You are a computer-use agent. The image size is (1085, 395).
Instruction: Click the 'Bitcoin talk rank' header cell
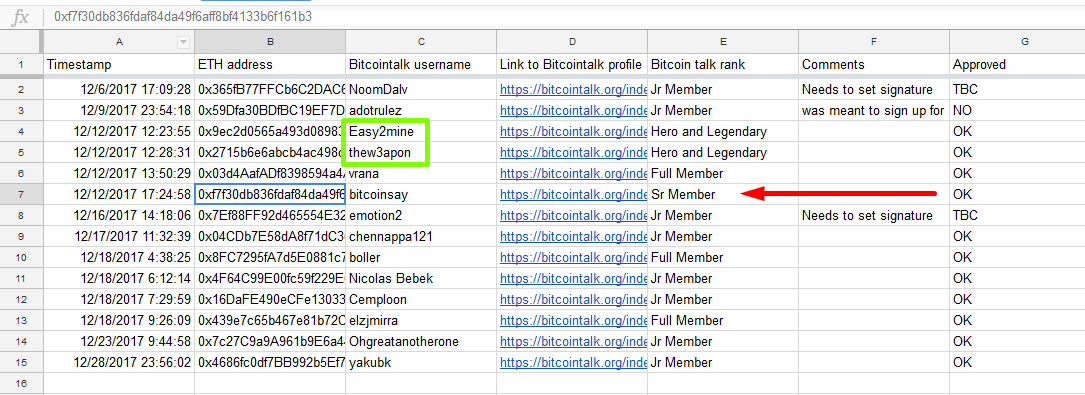(723, 64)
